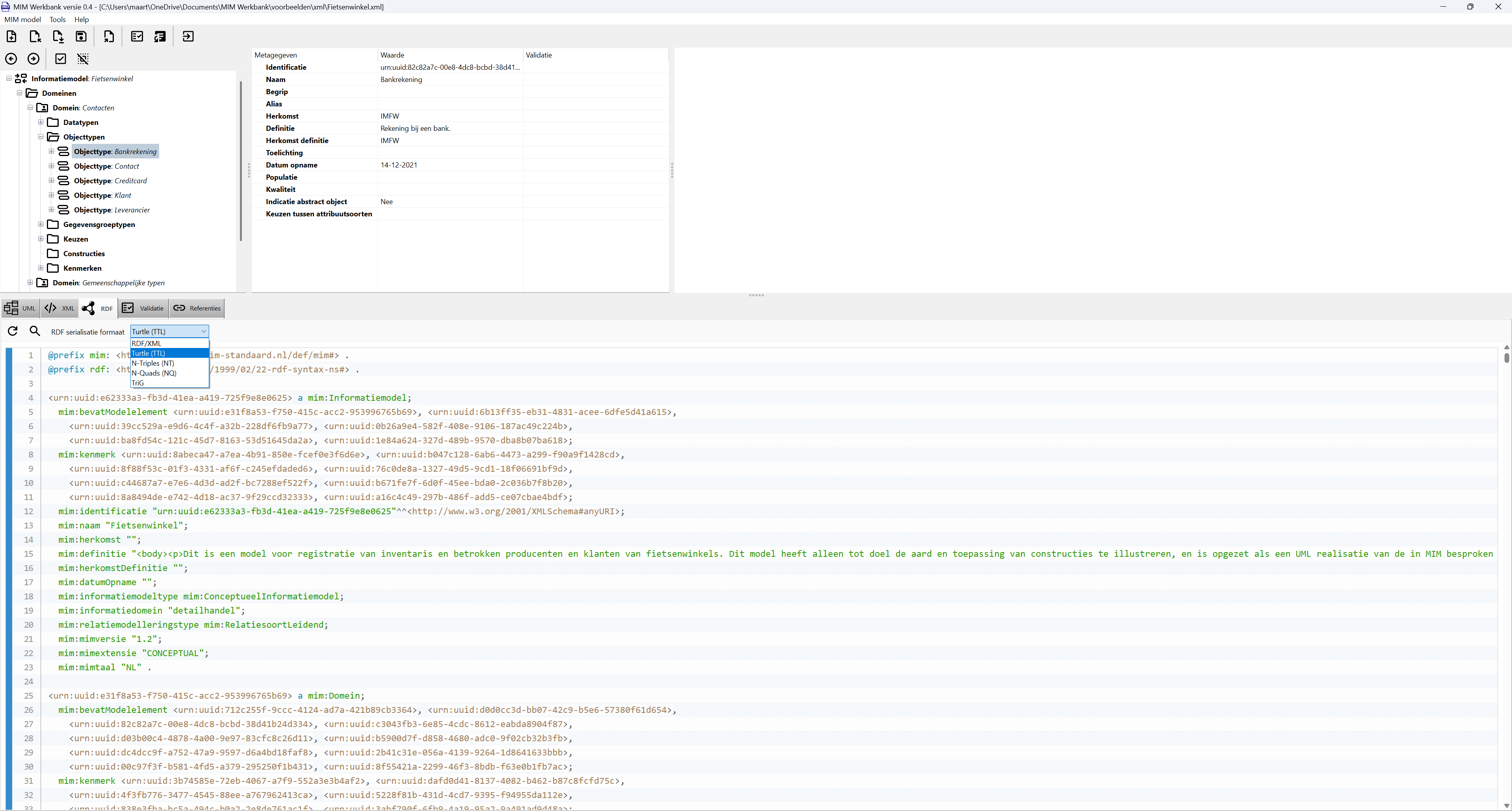This screenshot has height=811, width=1512.
Task: Click the Naam value field Bankrekening
Action: coord(401,79)
